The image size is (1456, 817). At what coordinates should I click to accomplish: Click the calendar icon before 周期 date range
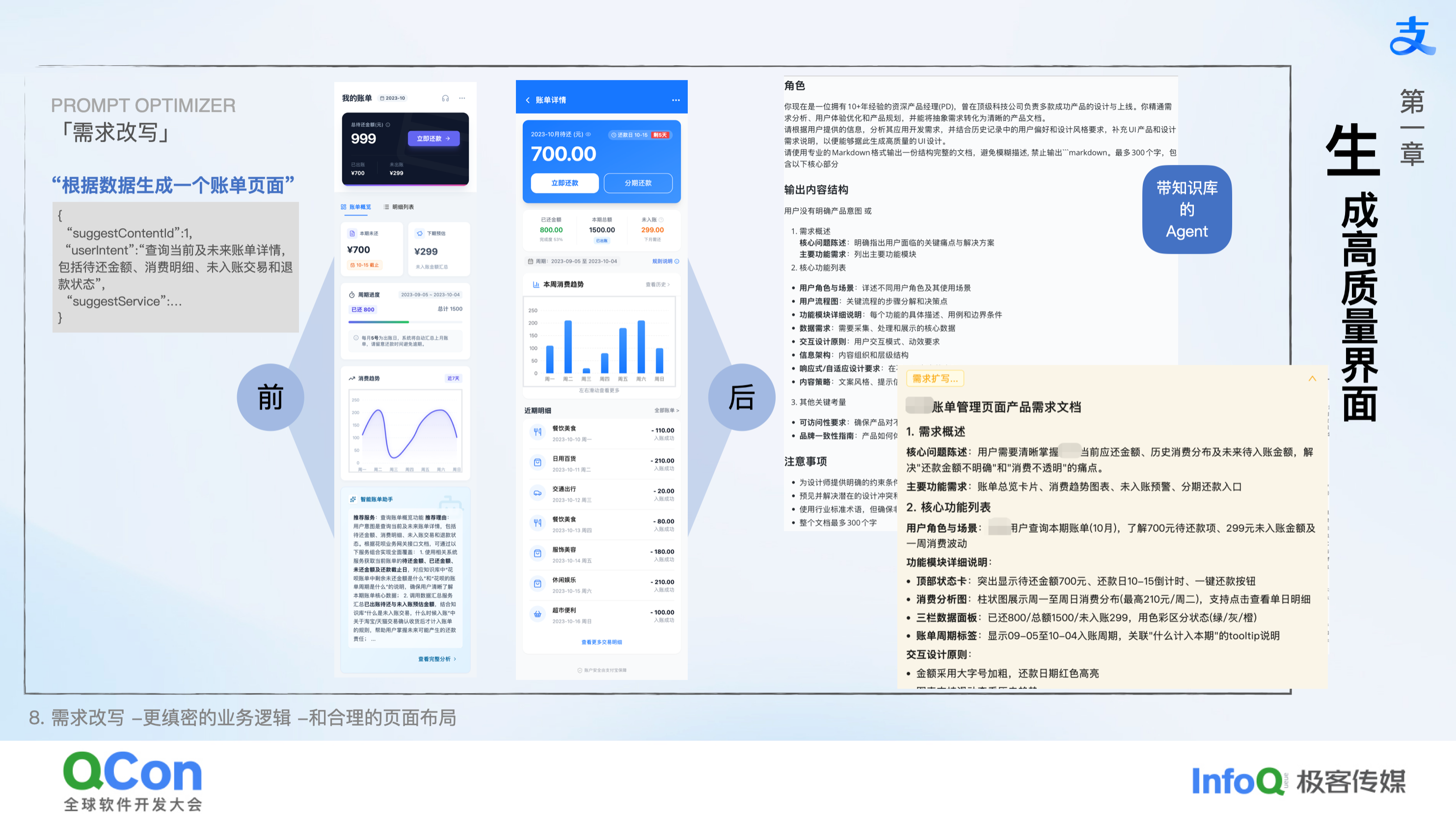click(530, 262)
